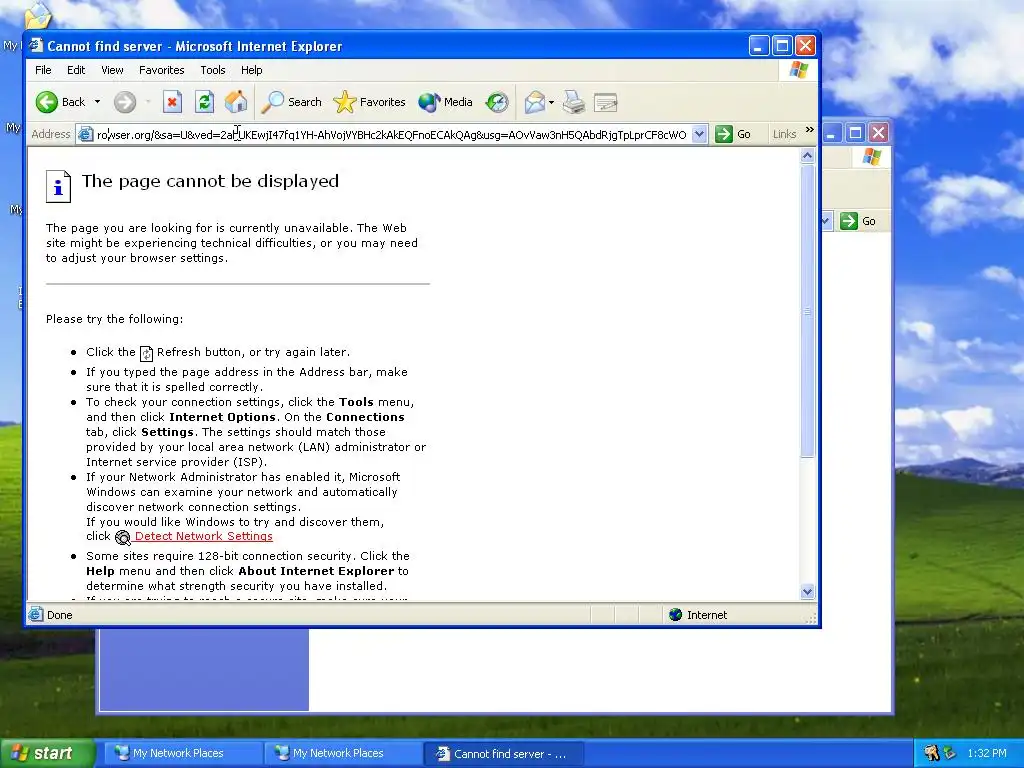The image size is (1024, 768).
Task: Open the Favorites pane from toolbar star
Action: point(369,102)
